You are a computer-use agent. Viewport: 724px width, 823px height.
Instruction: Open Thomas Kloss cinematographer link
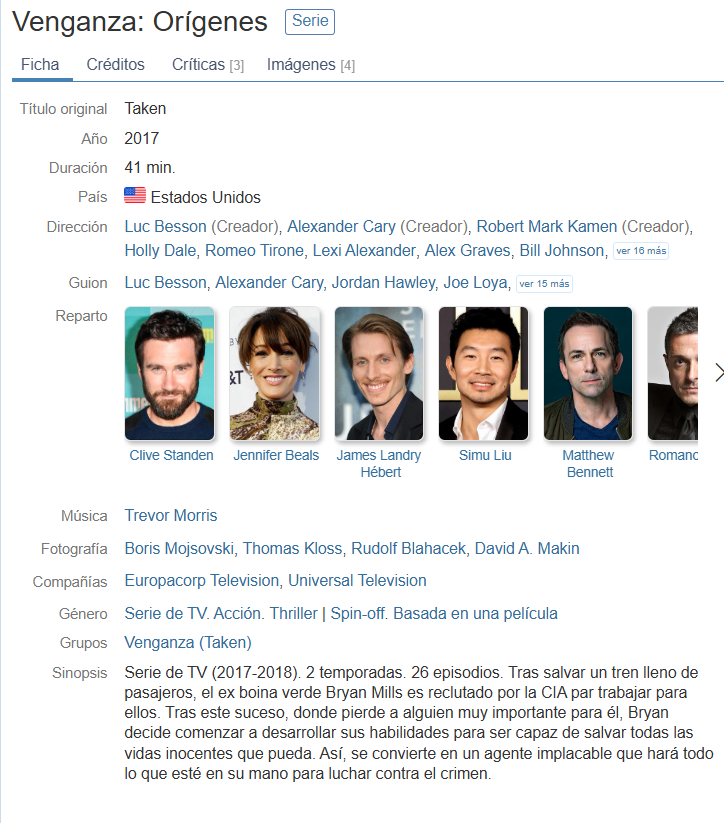click(x=292, y=548)
